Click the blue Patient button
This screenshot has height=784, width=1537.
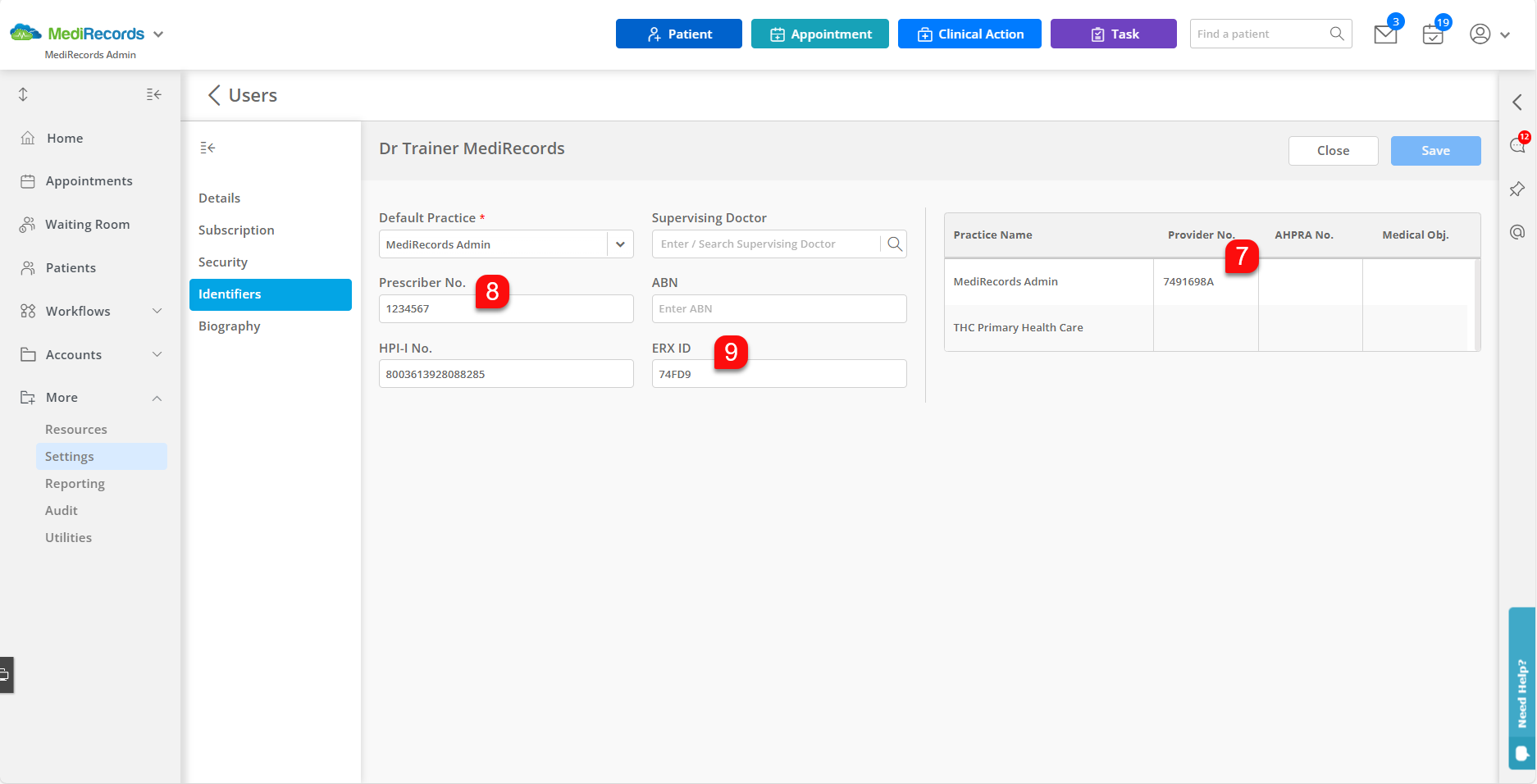point(679,34)
